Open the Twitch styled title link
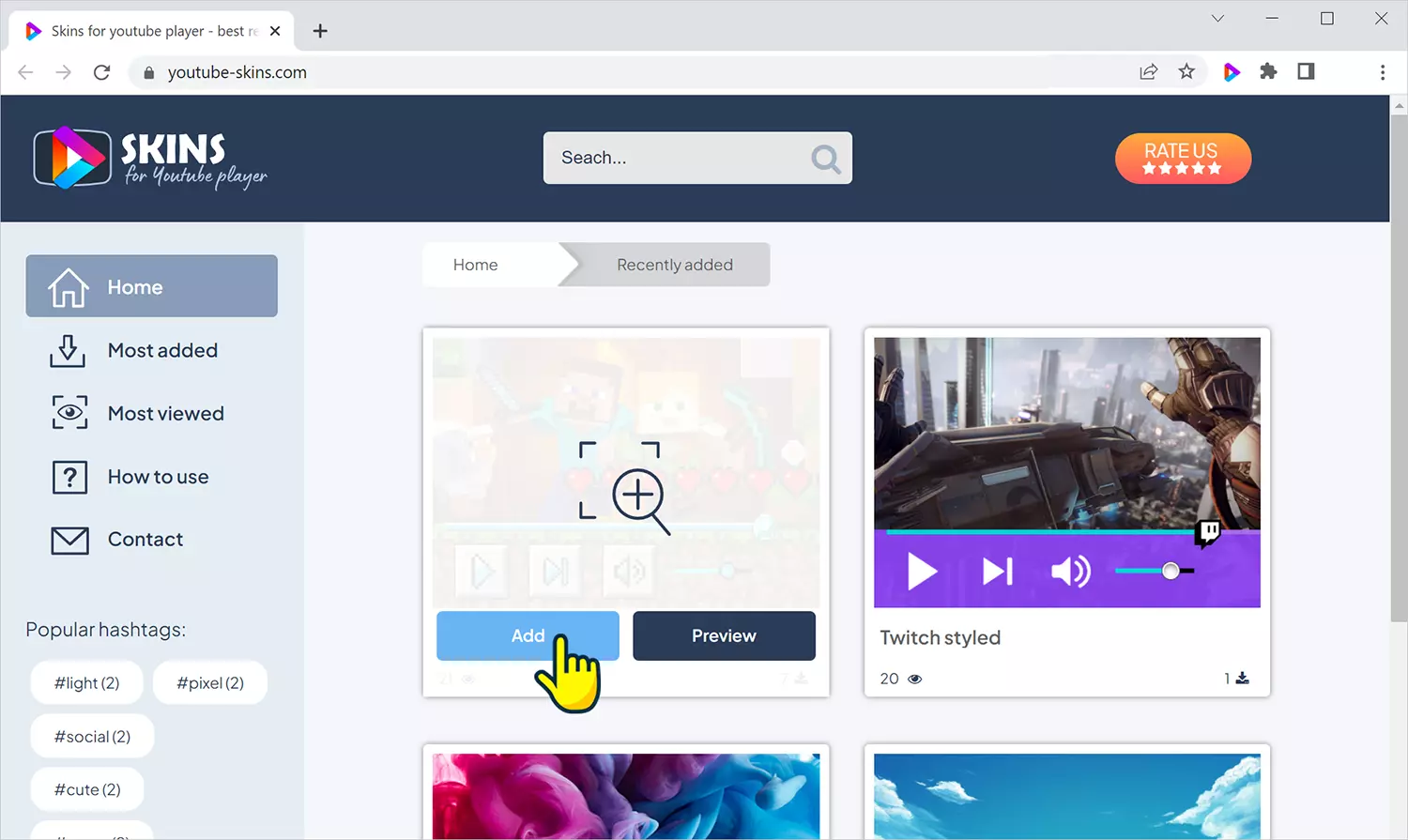 pos(941,637)
